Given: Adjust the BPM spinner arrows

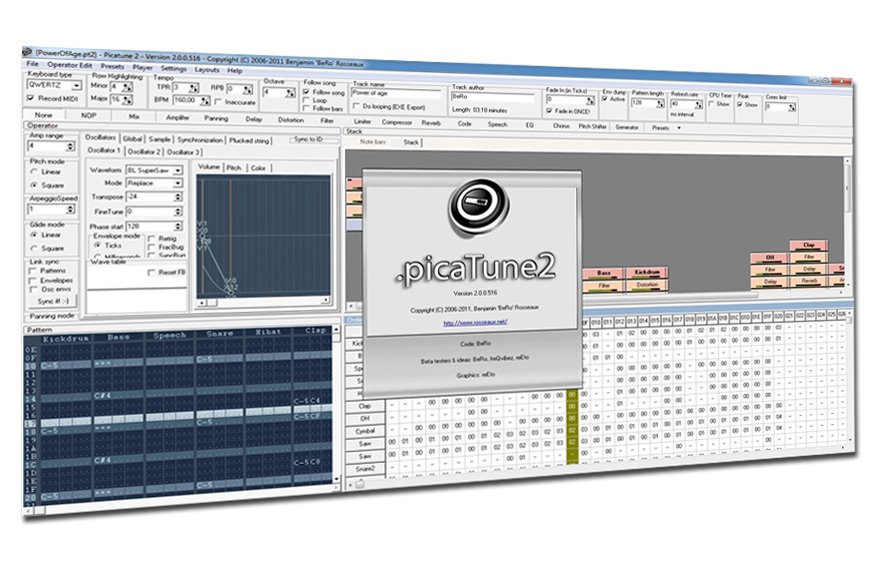Looking at the screenshot, I should click(x=205, y=101).
